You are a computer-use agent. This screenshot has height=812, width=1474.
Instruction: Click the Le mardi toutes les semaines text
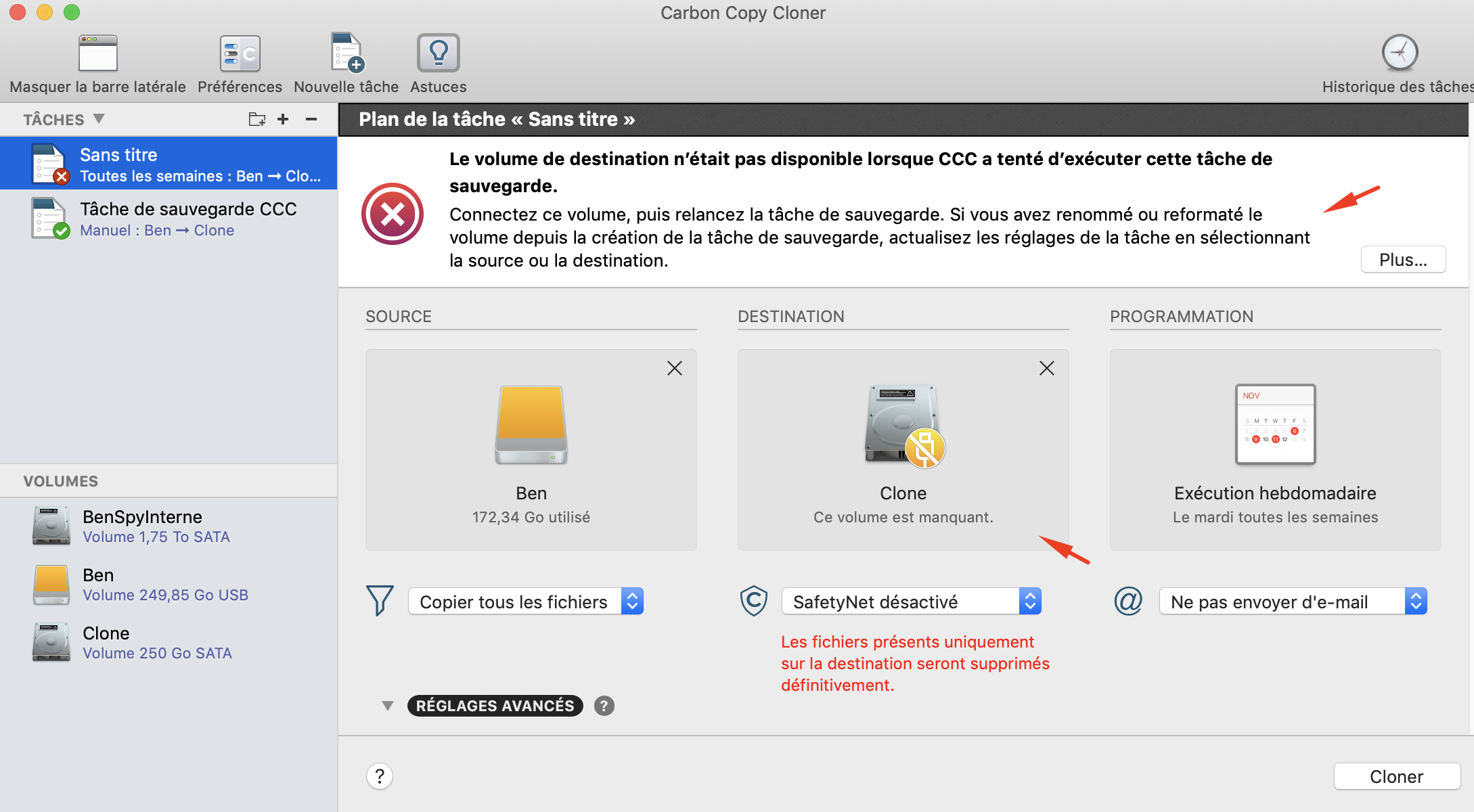click(1276, 517)
